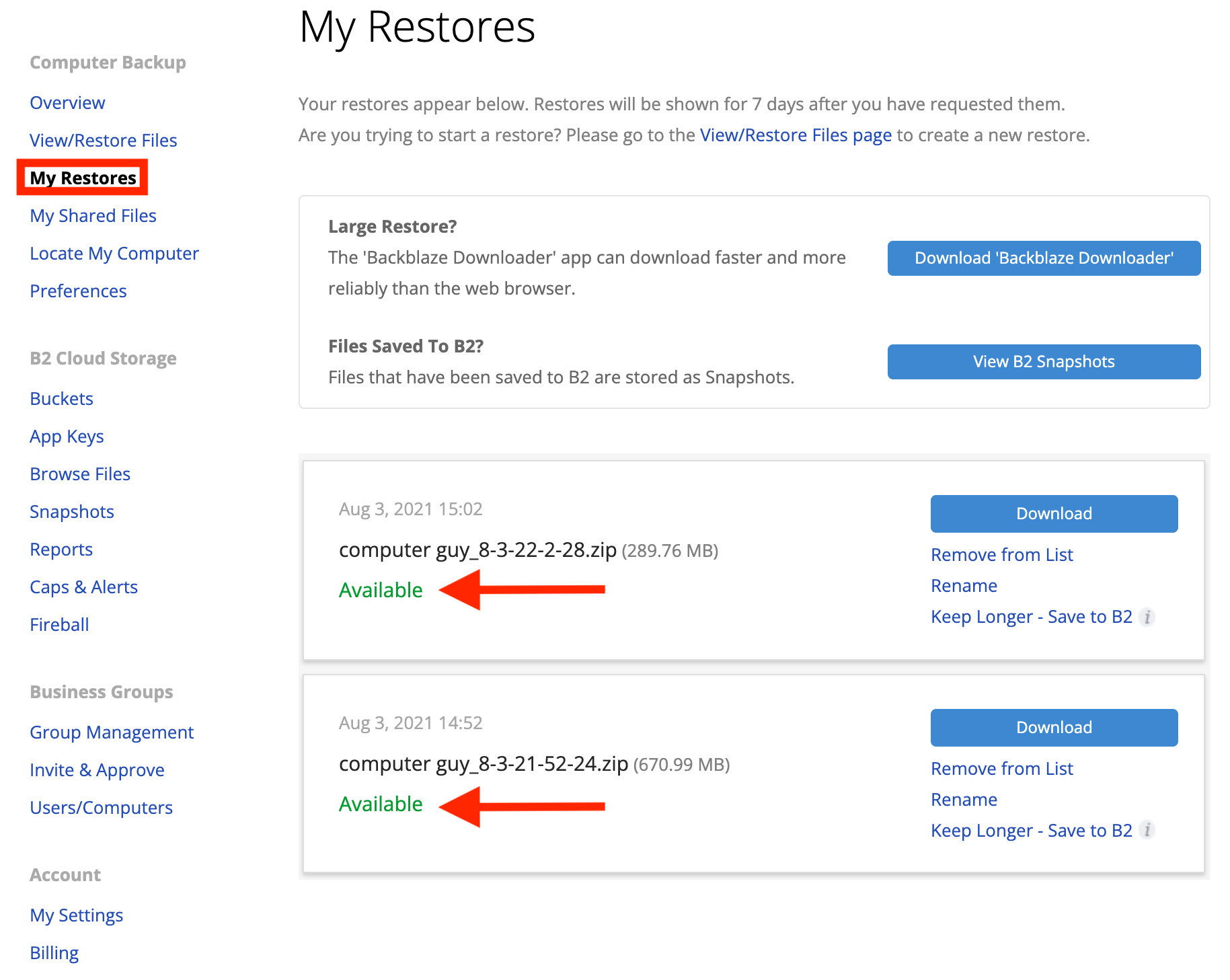Rename the 15:02 restore
1230x980 pixels.
964,586
